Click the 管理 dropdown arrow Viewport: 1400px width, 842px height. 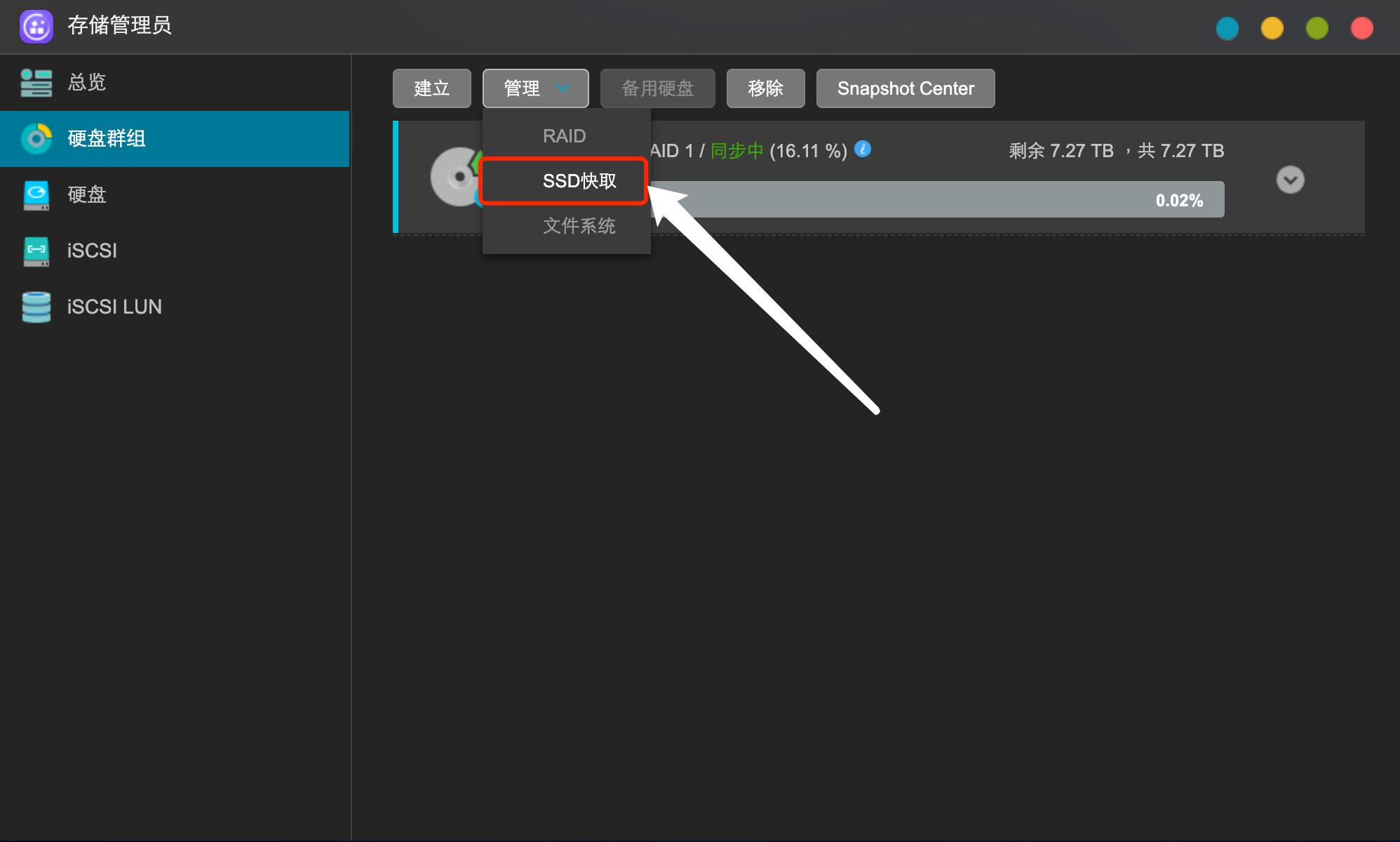pos(563,88)
